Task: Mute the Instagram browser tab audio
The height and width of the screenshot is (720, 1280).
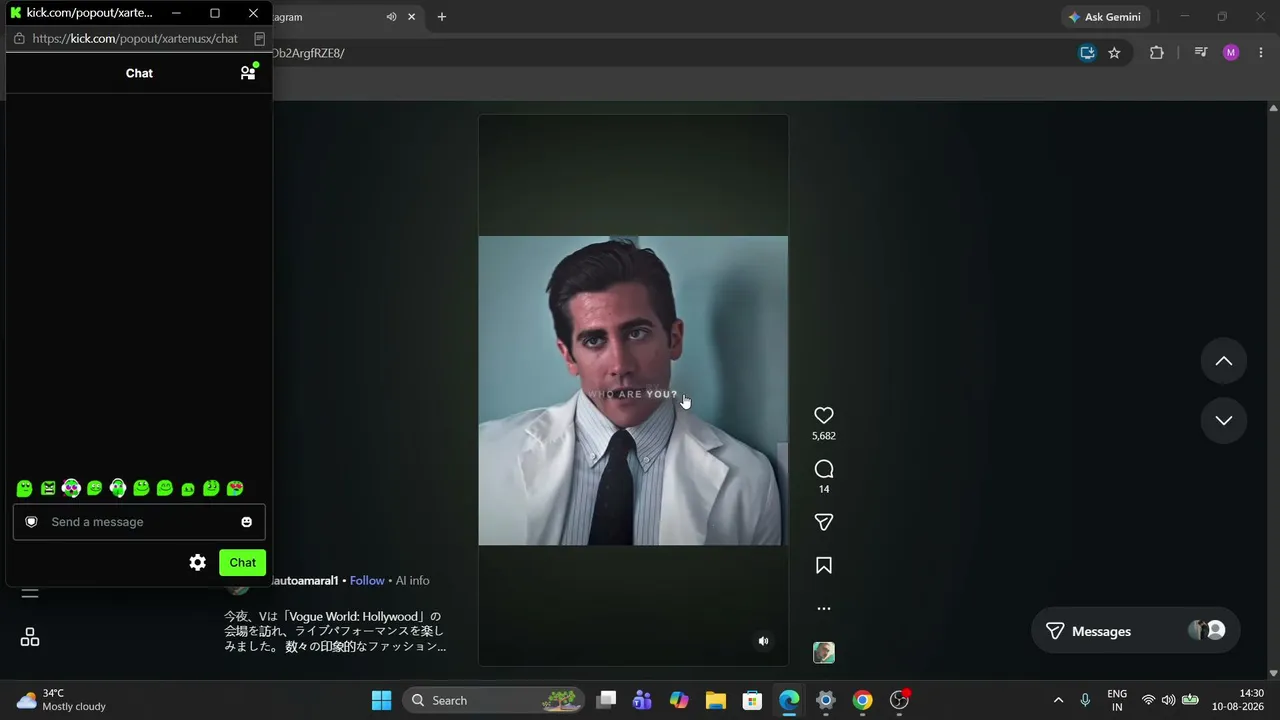Action: point(391,17)
